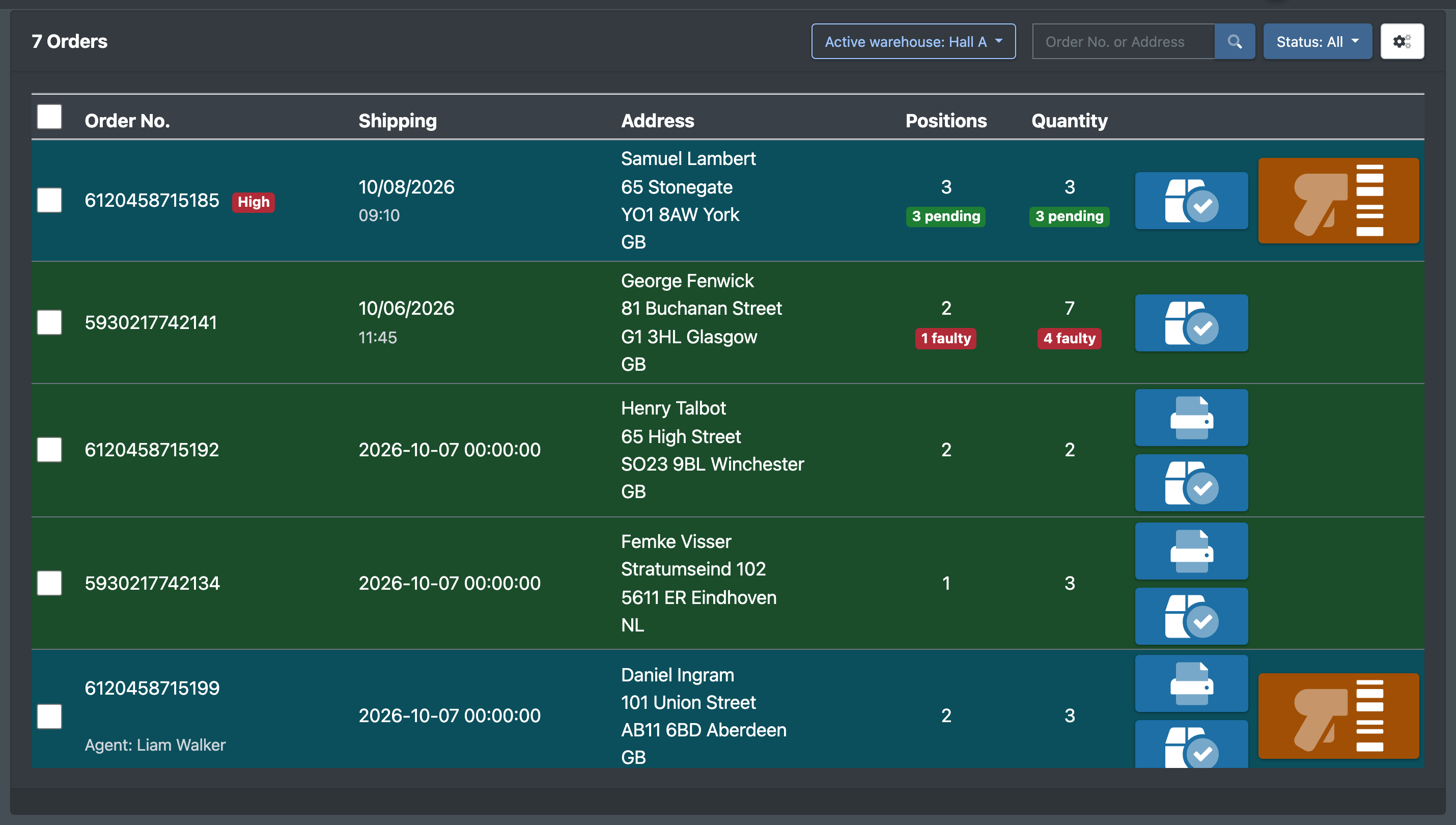Click order number 5930217742134
The height and width of the screenshot is (825, 1456).
tap(152, 583)
